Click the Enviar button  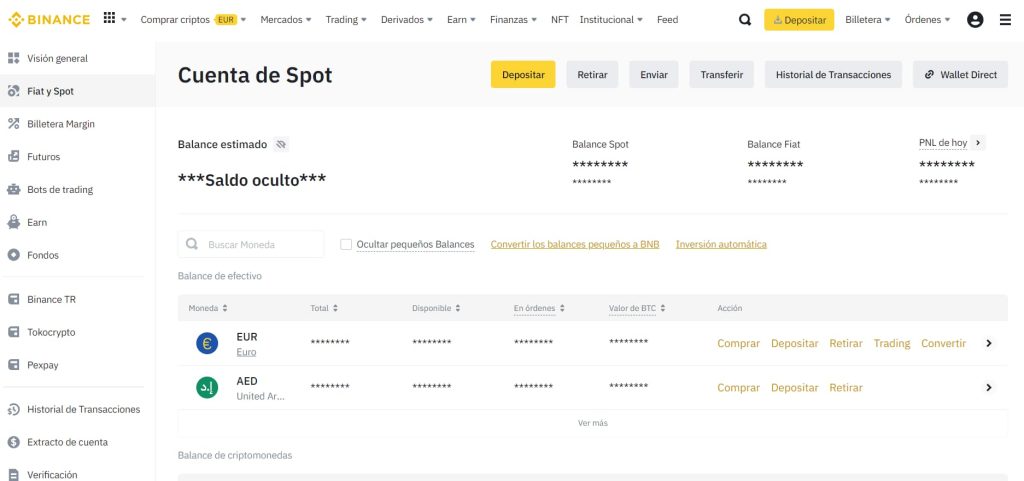[654, 74]
